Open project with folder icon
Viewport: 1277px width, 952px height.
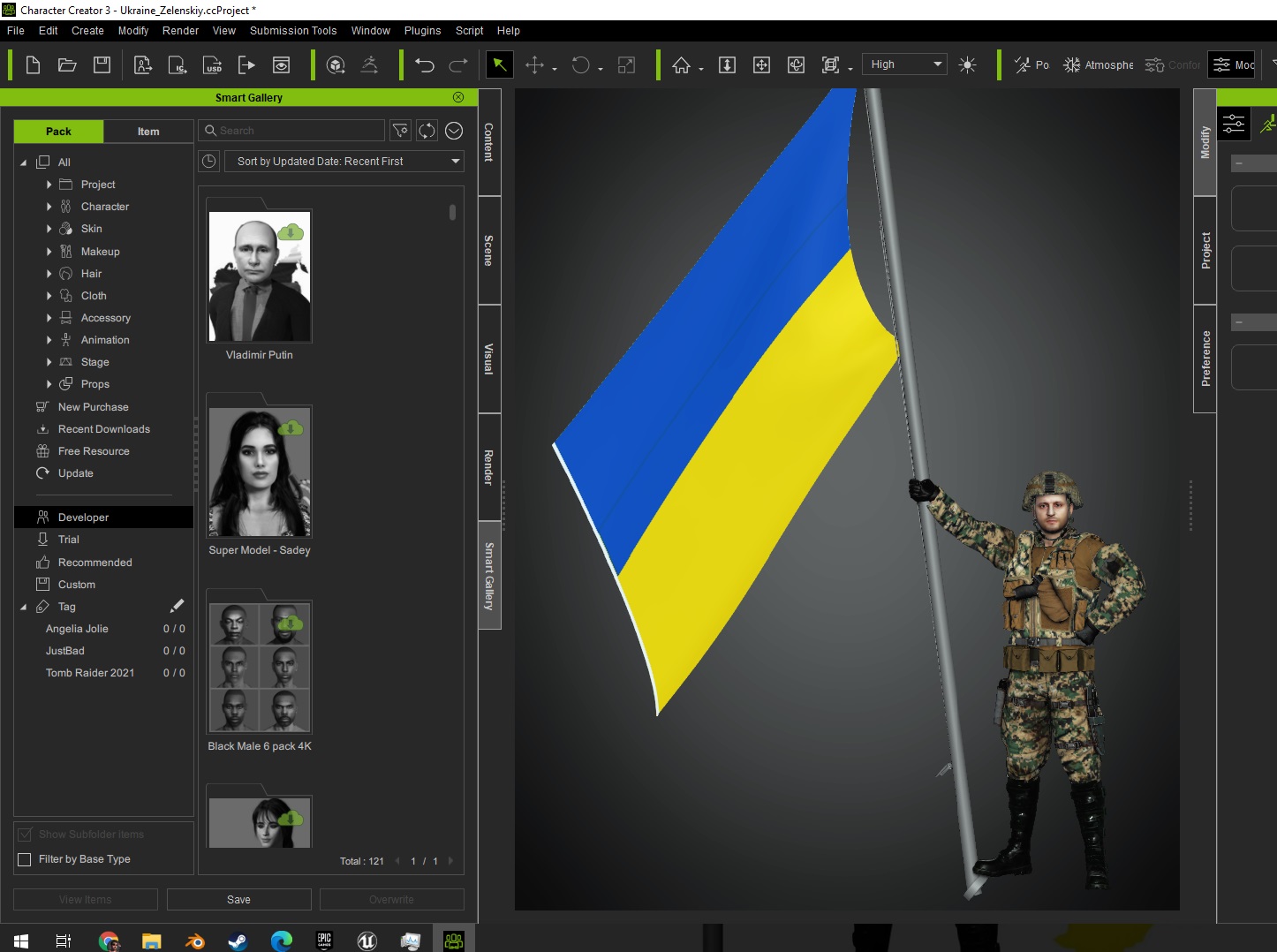67,64
